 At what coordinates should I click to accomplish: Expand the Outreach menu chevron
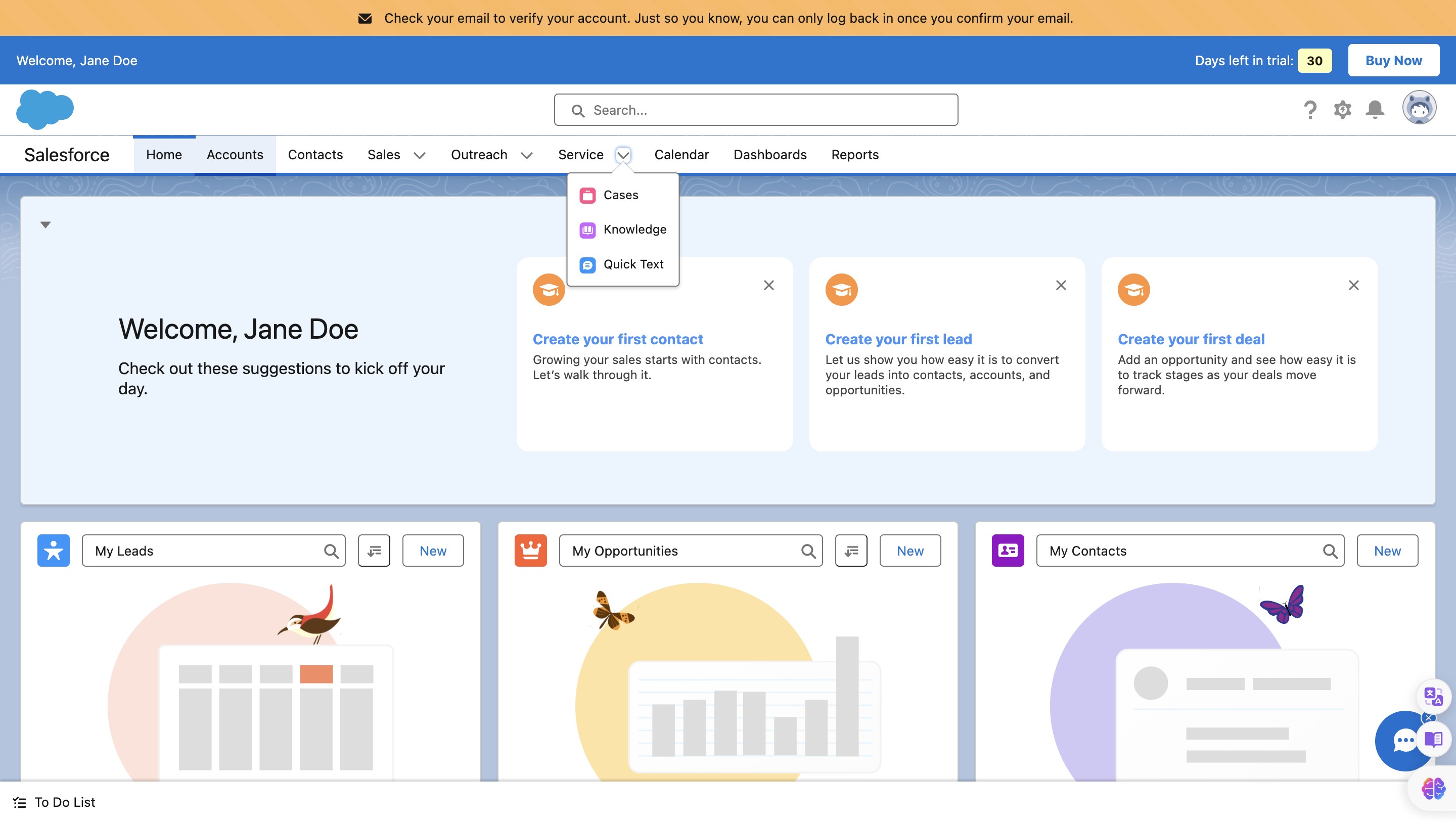click(x=526, y=156)
